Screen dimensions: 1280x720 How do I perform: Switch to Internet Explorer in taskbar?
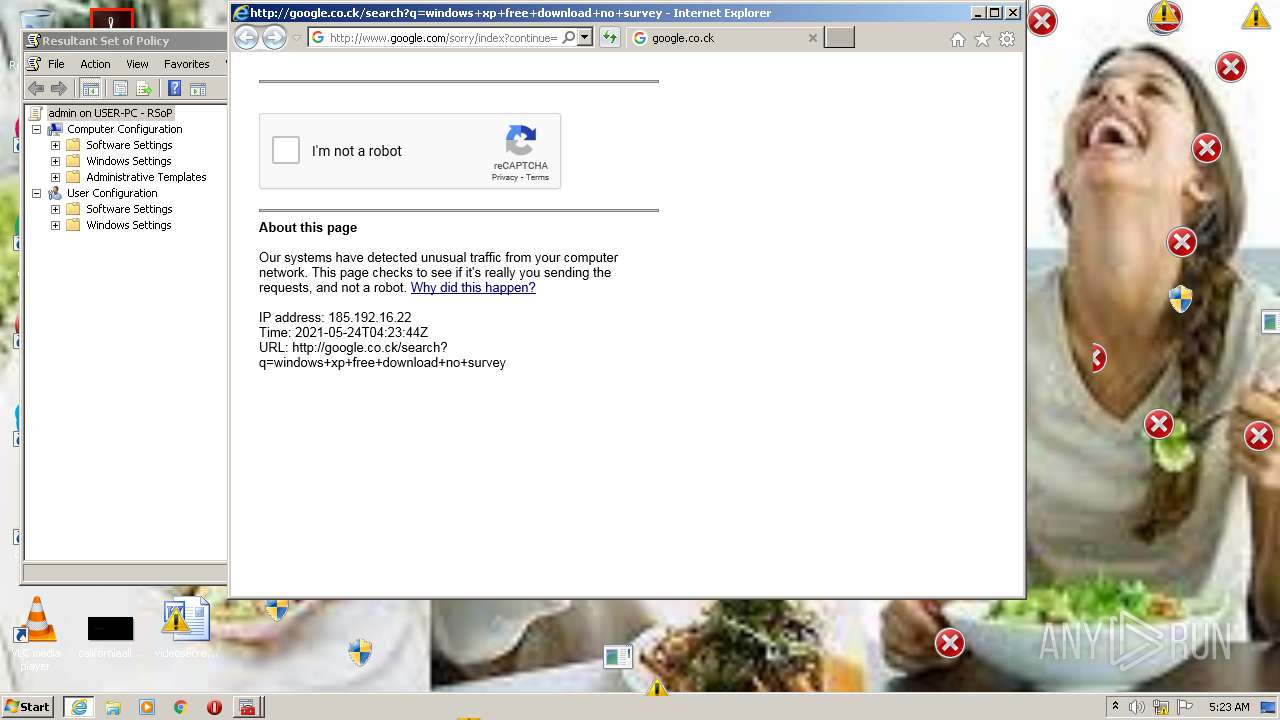click(x=78, y=707)
